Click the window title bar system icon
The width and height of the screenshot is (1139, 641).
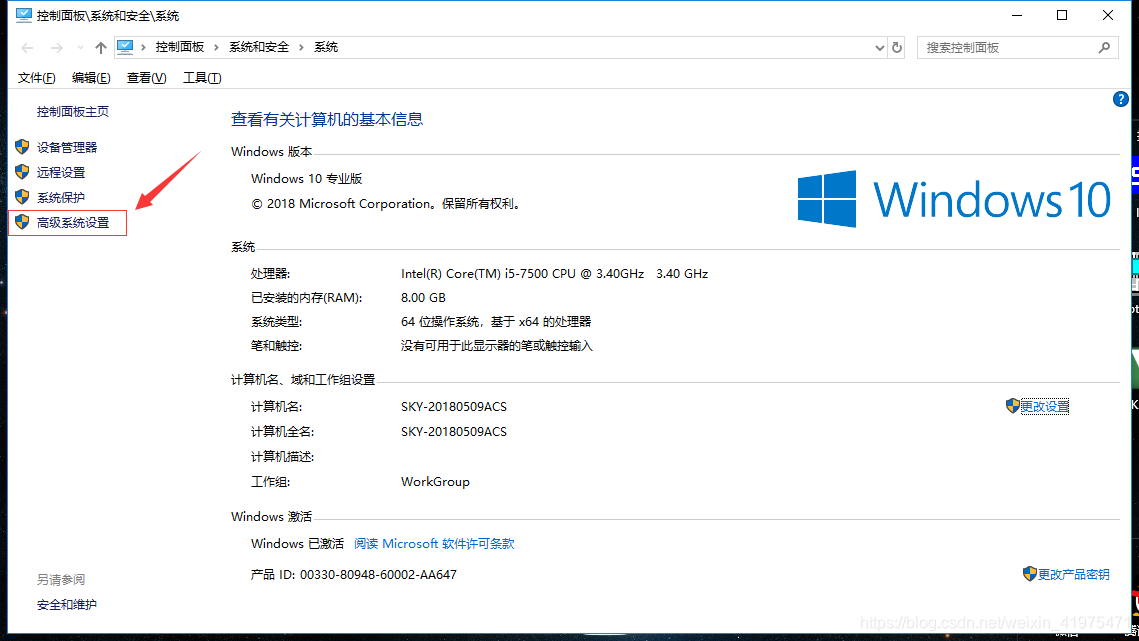pos(24,15)
